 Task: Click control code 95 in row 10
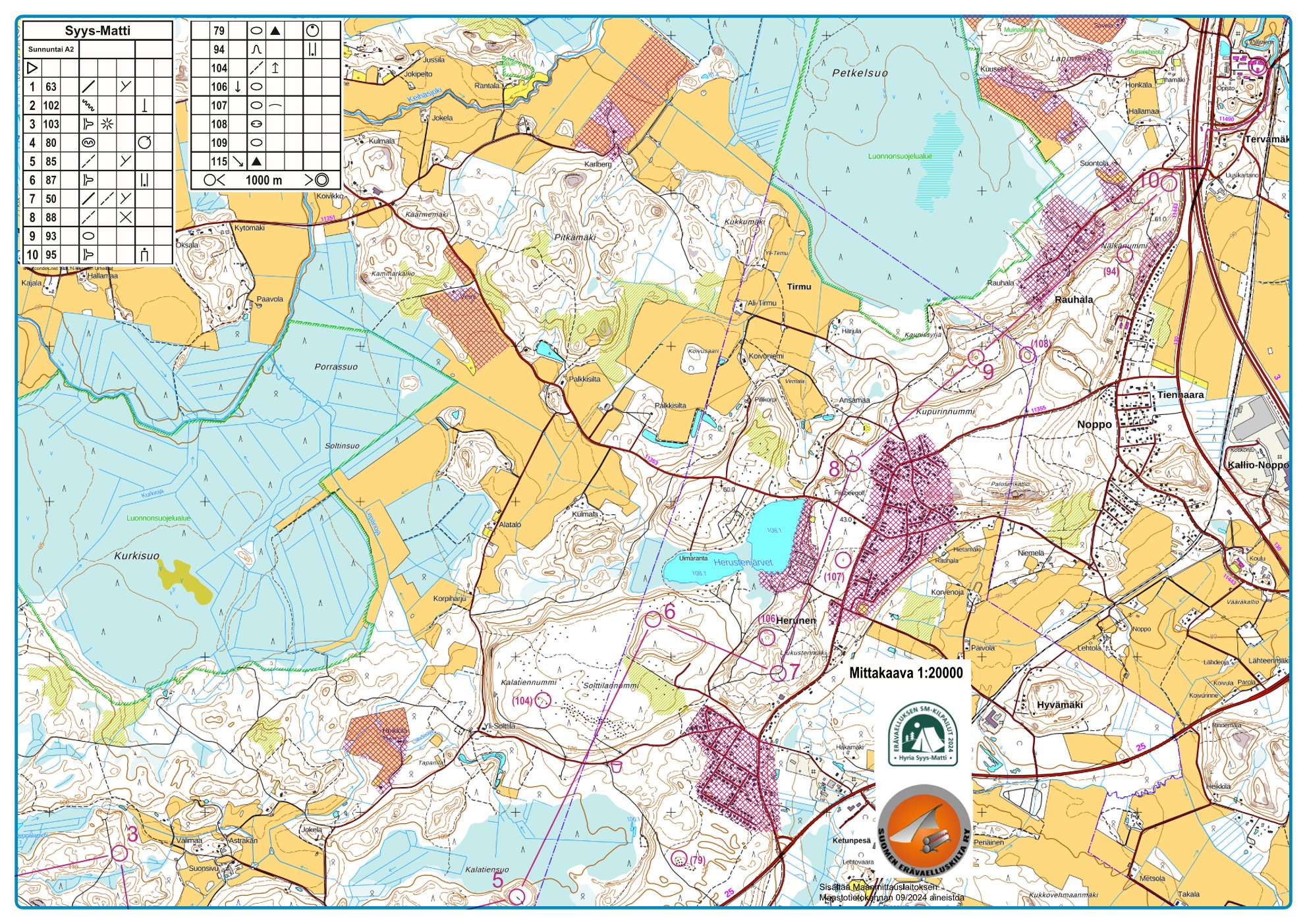pos(51,255)
